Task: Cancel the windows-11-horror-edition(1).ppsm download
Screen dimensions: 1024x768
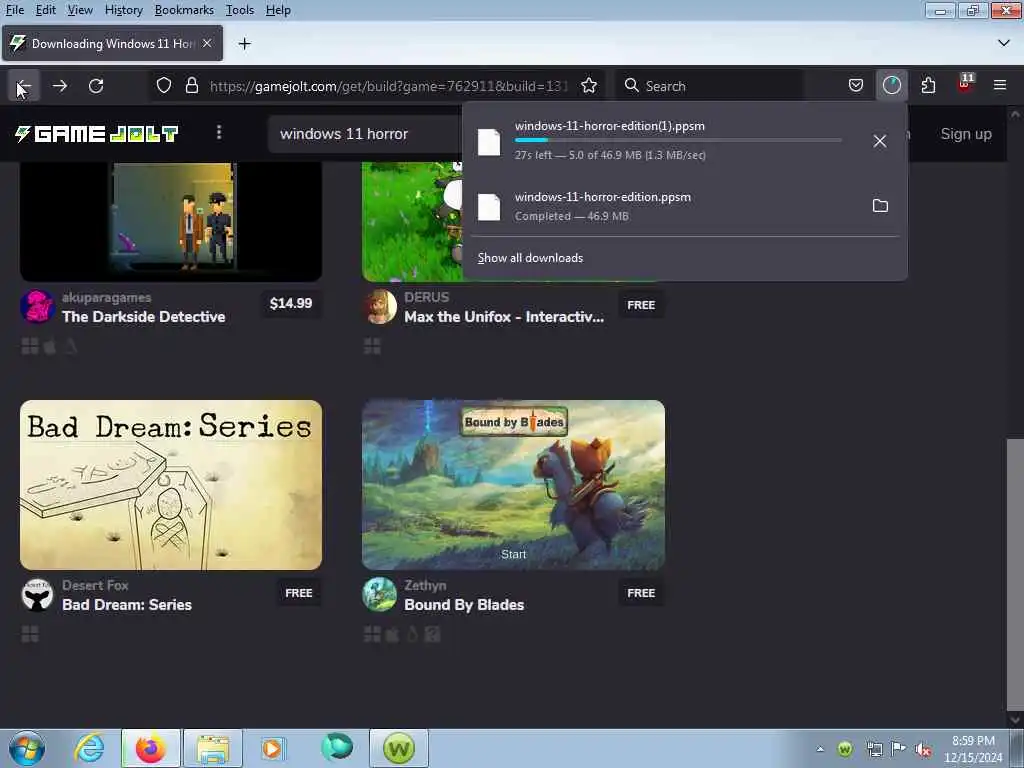Action: coord(880,141)
